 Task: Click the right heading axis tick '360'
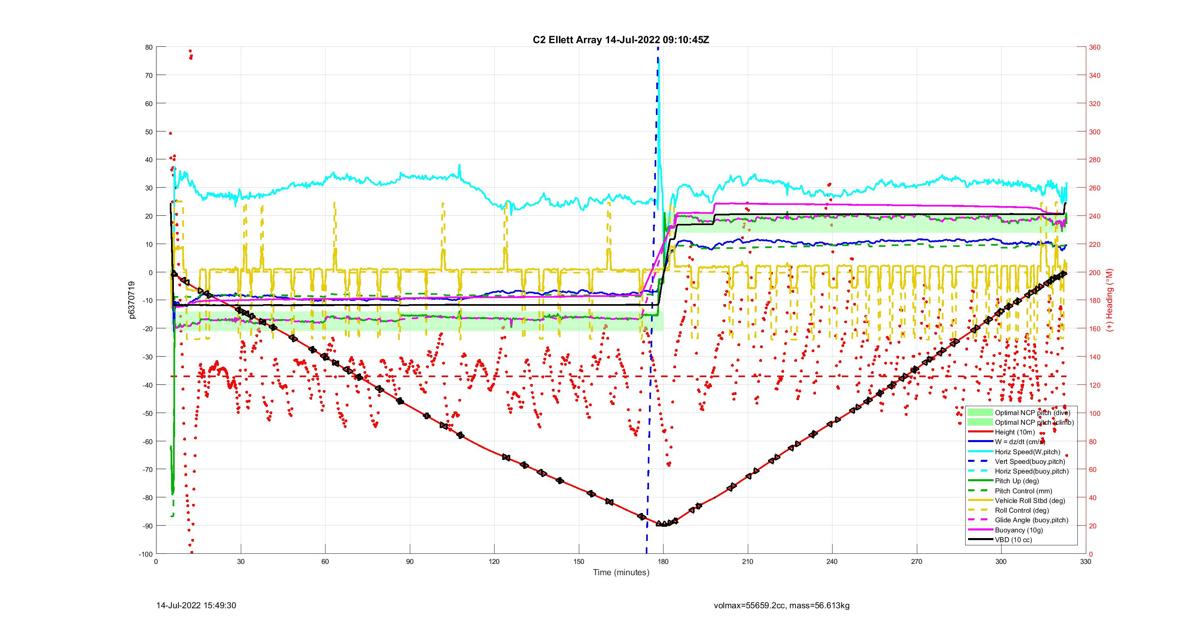[1096, 47]
